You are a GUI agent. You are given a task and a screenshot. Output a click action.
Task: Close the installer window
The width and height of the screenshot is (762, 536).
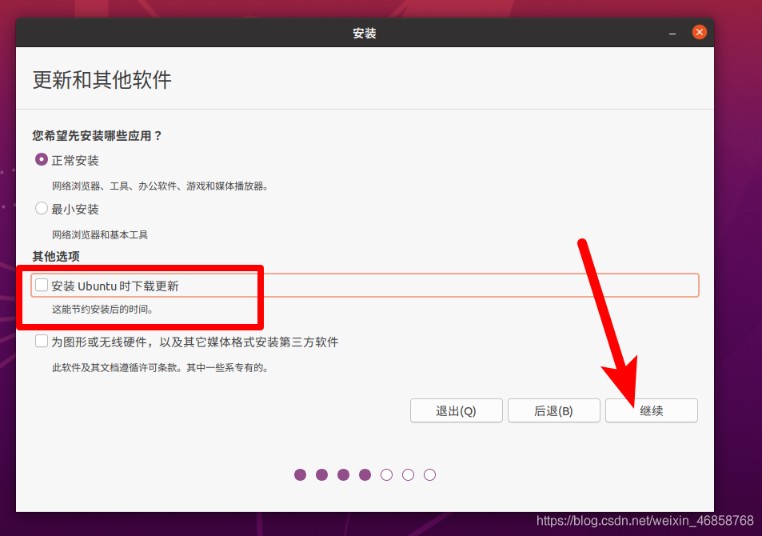point(699,33)
